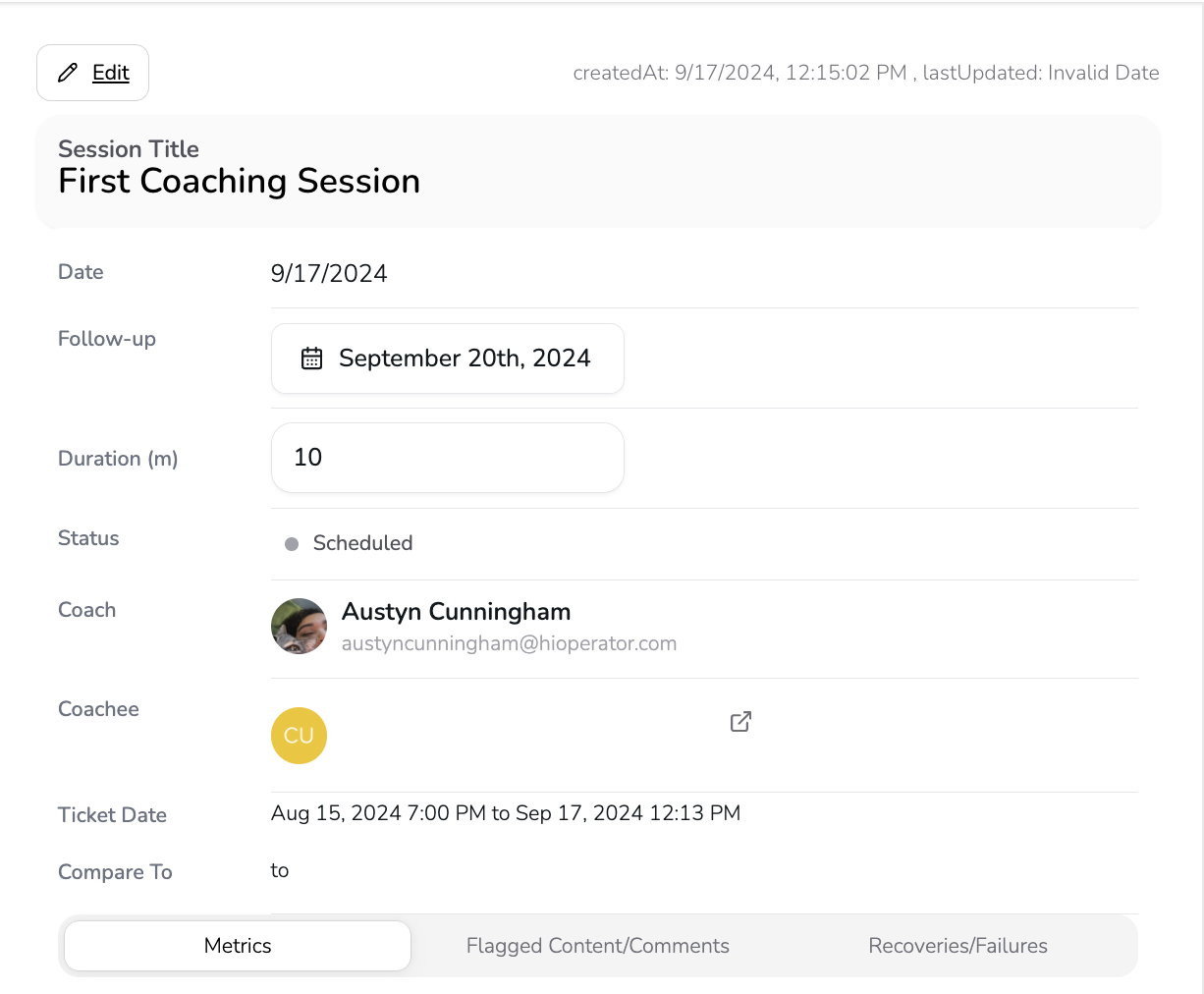Open the Flagged Content/Comments tab

597,946
